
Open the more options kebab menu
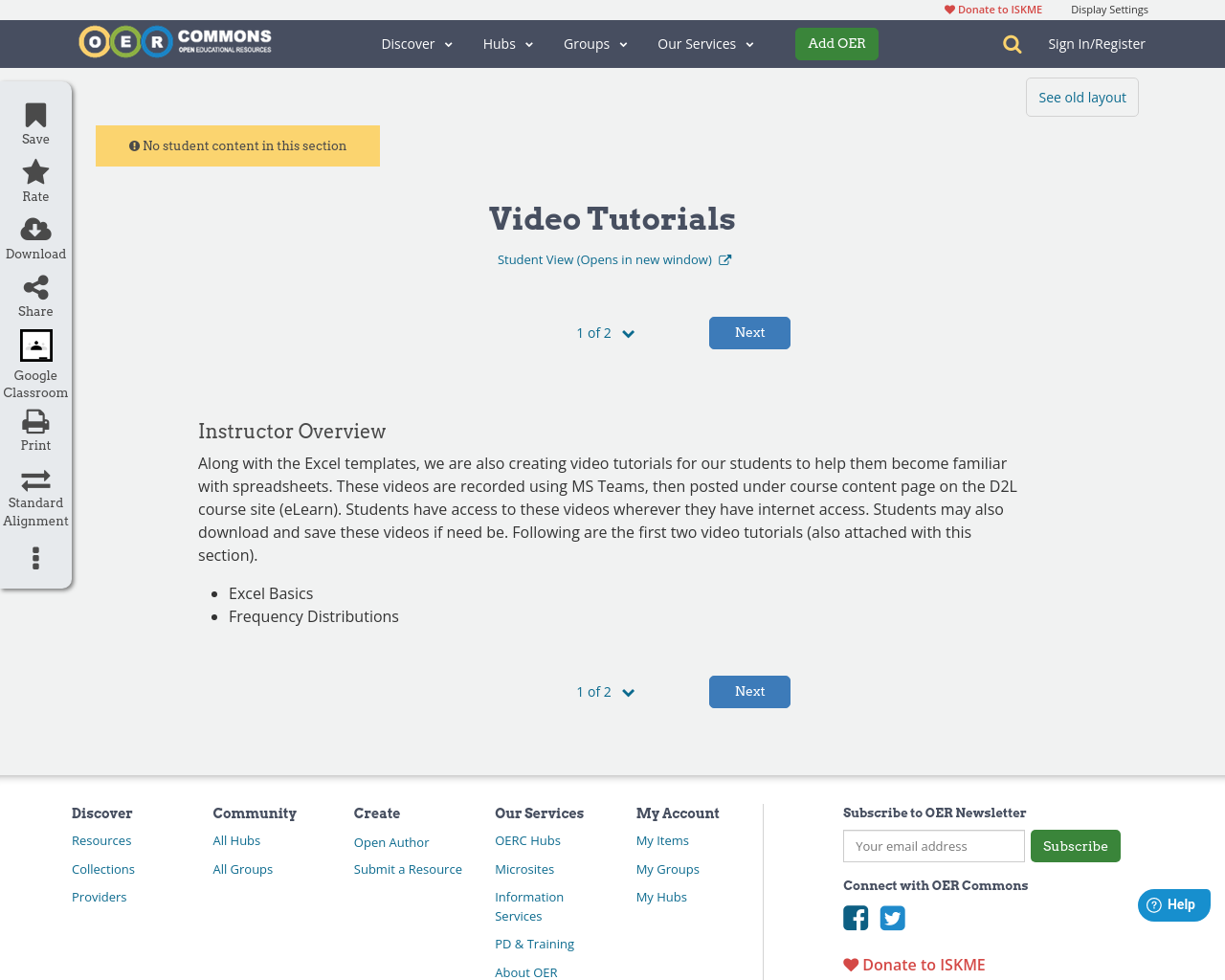pos(34,558)
